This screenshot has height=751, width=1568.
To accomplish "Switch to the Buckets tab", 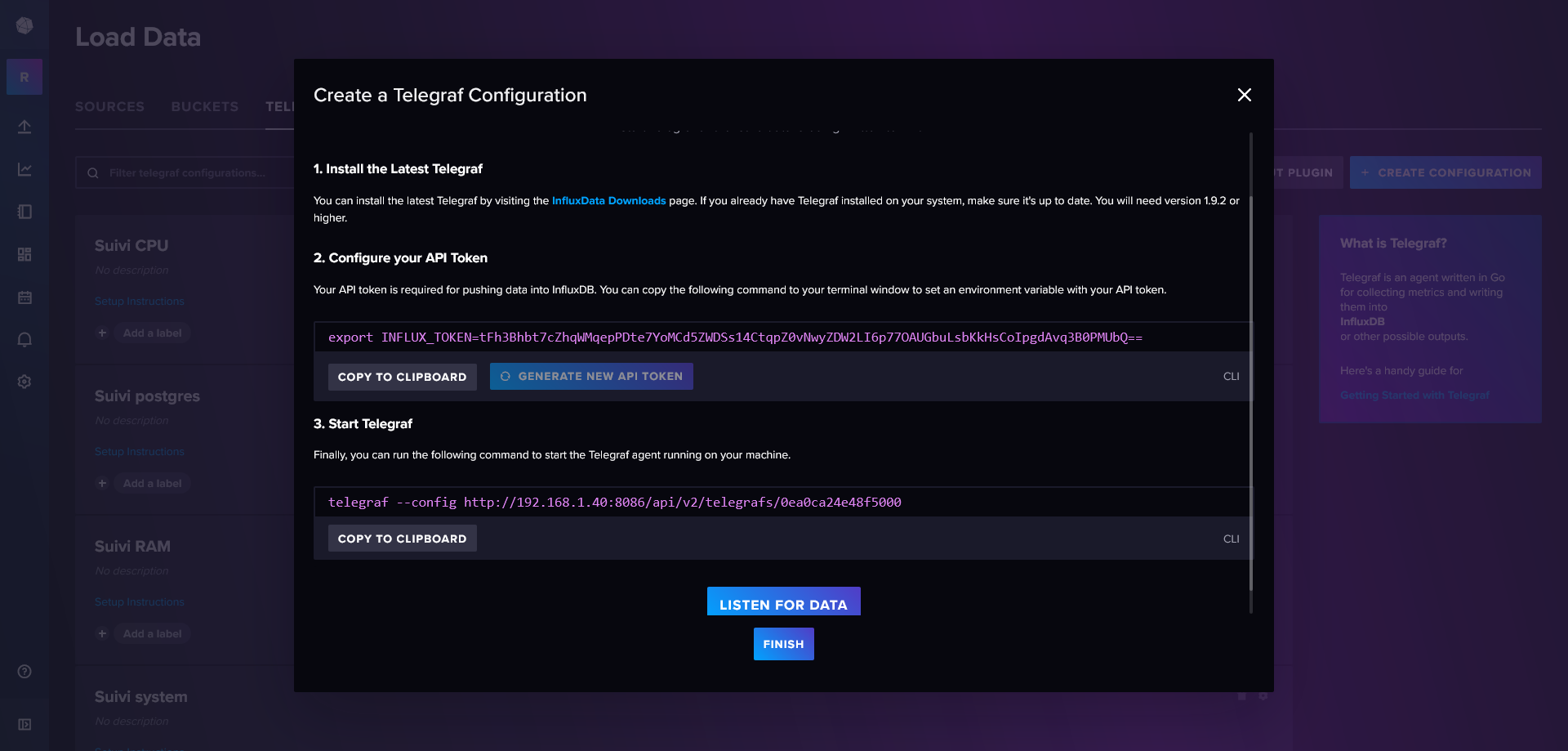I will (205, 107).
